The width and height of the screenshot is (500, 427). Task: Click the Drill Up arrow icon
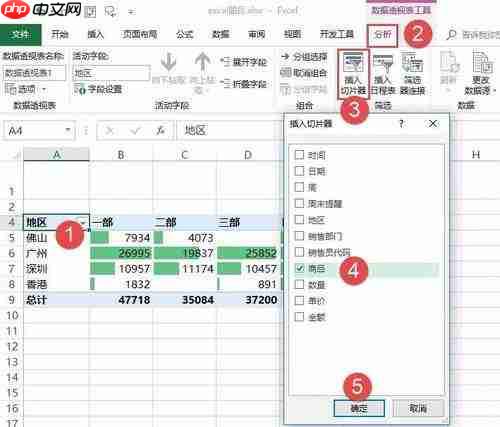(x=202, y=62)
